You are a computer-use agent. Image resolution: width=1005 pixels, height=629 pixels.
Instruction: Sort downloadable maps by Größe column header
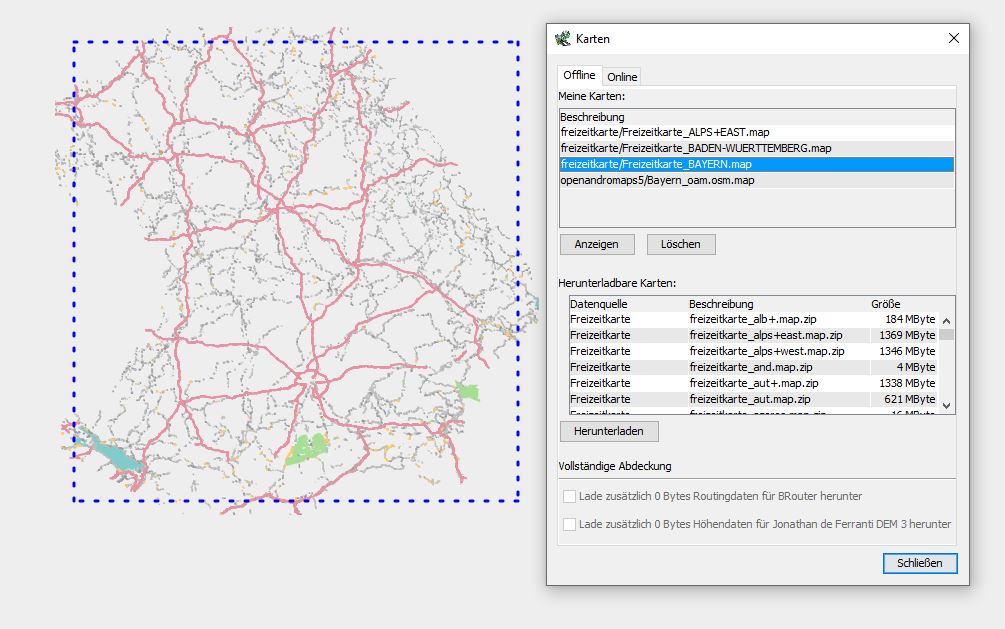coord(885,304)
